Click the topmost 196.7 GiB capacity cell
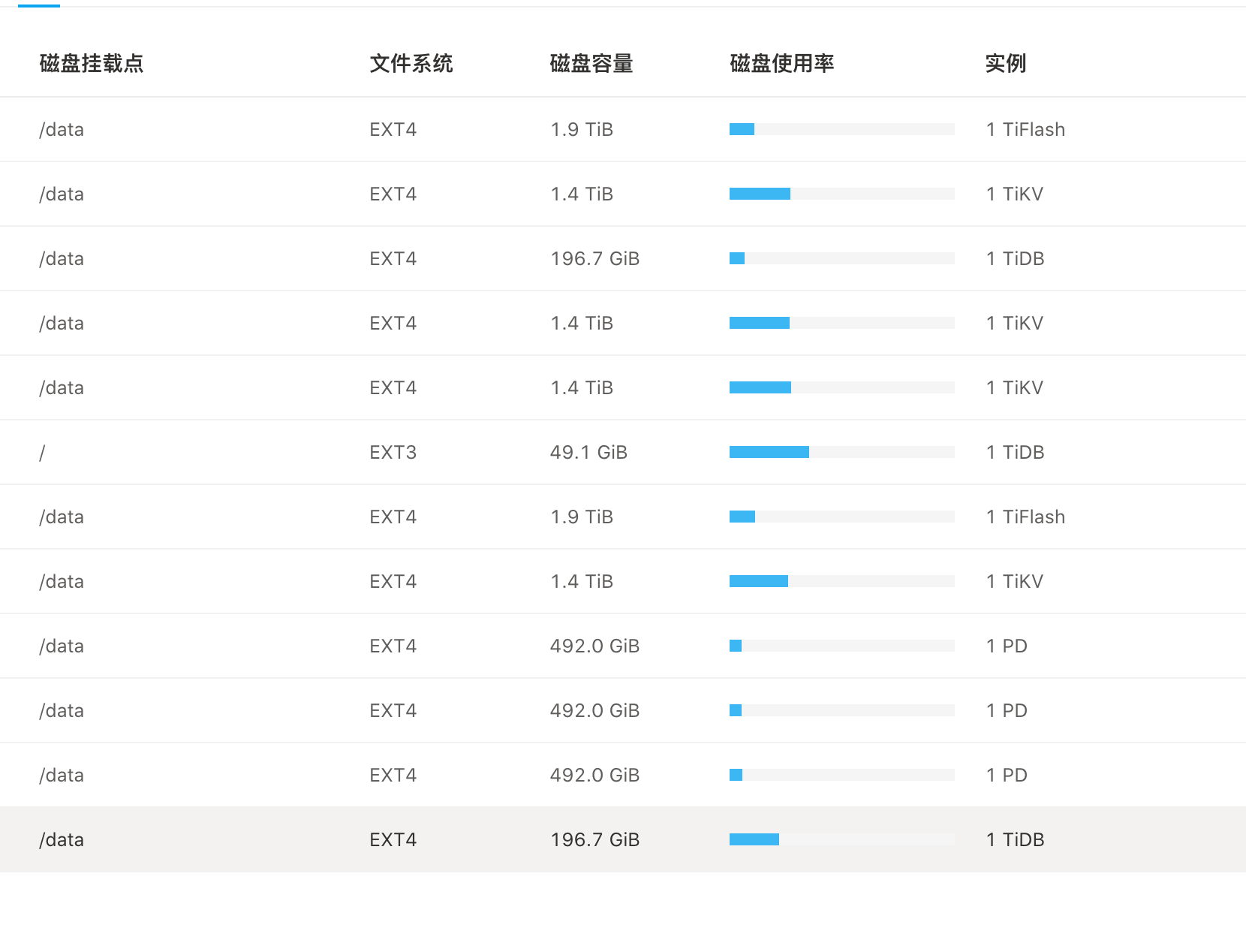This screenshot has width=1246, height=952. click(x=594, y=259)
